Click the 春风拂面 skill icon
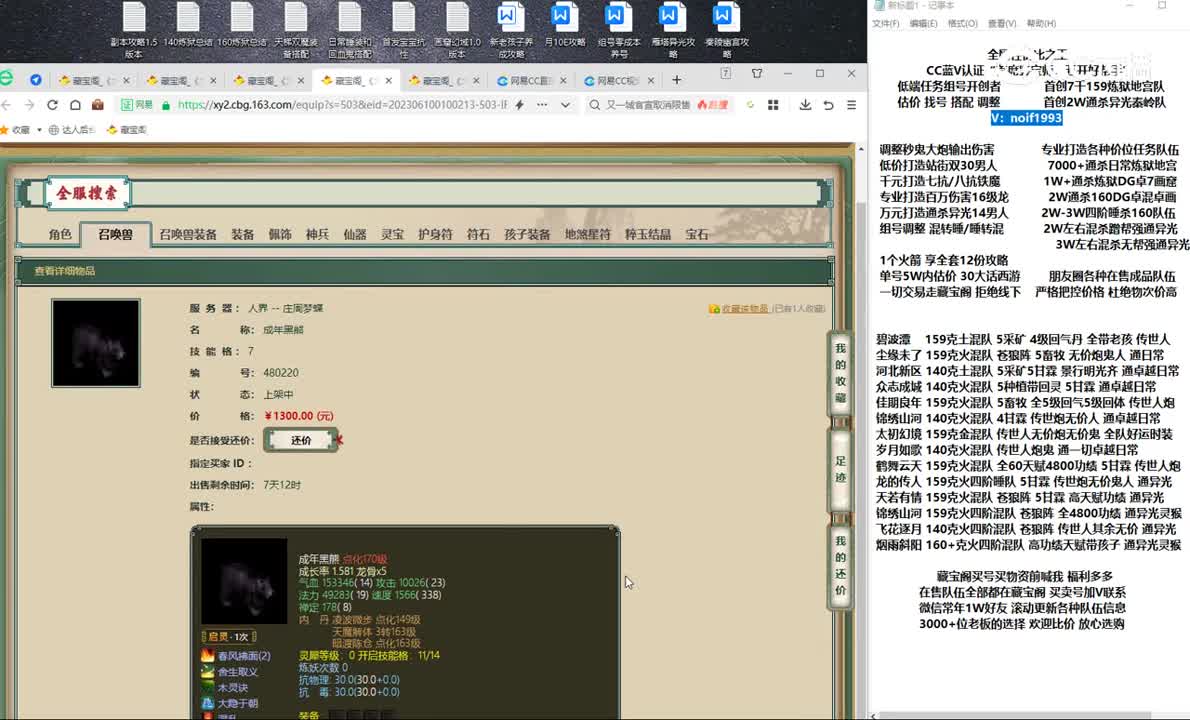 tap(208, 656)
